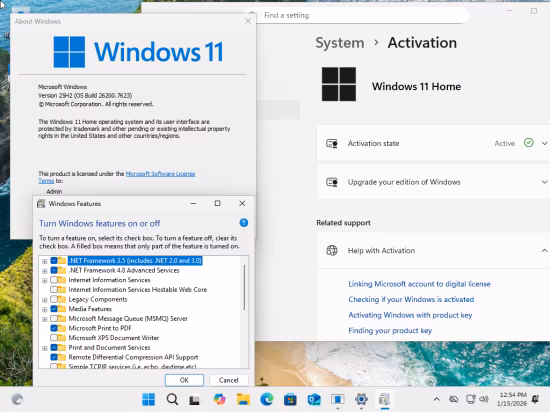Enable Legacy Components checkbox
Screen dimensions: 550x412
tap(54, 299)
